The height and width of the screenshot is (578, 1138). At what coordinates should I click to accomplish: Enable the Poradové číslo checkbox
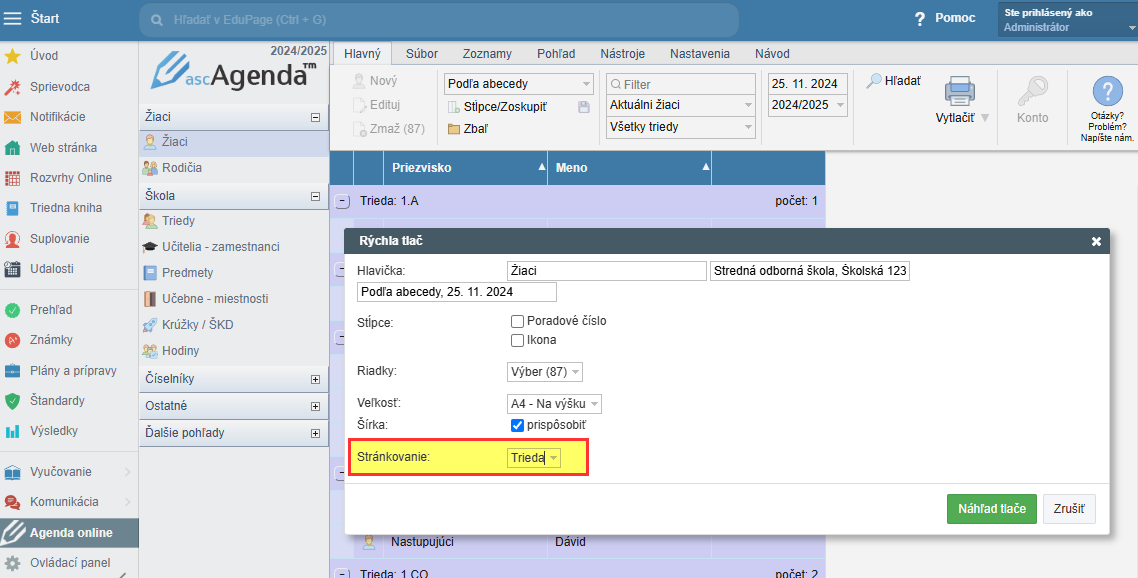pos(517,321)
